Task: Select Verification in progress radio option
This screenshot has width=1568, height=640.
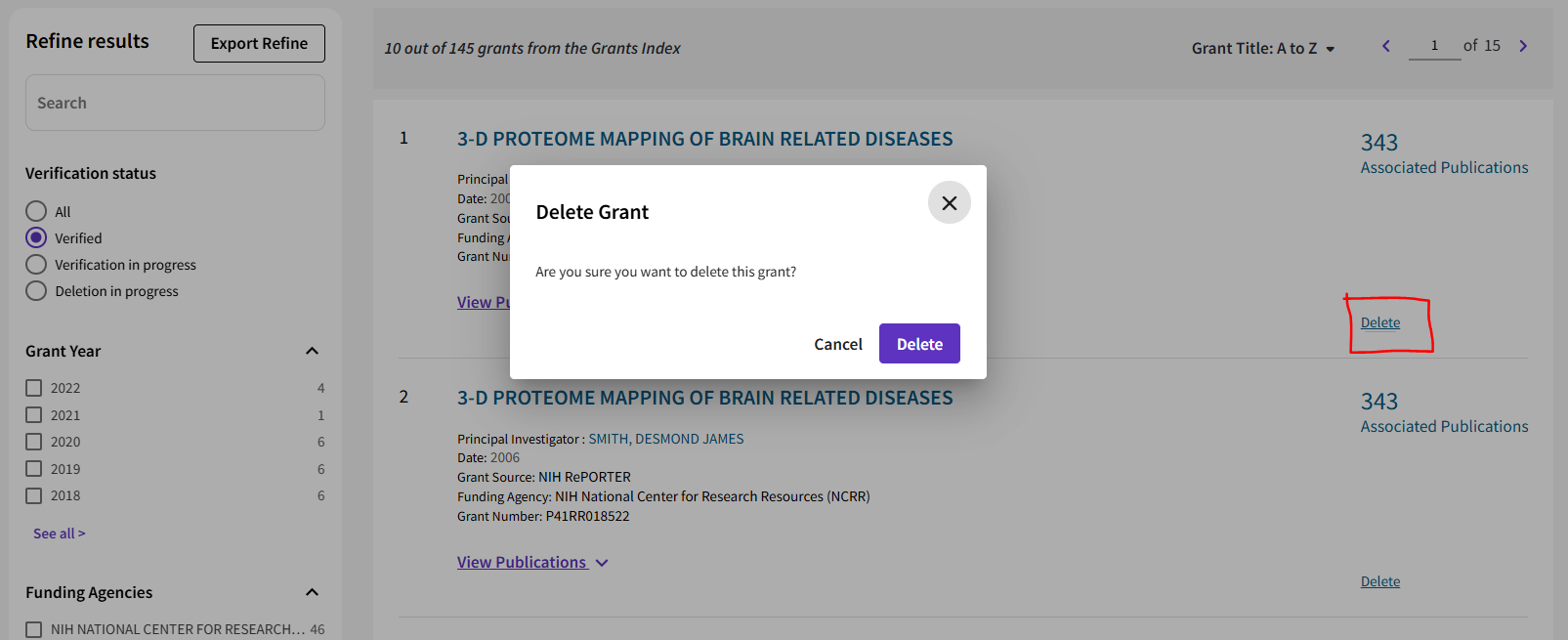Action: (x=36, y=265)
